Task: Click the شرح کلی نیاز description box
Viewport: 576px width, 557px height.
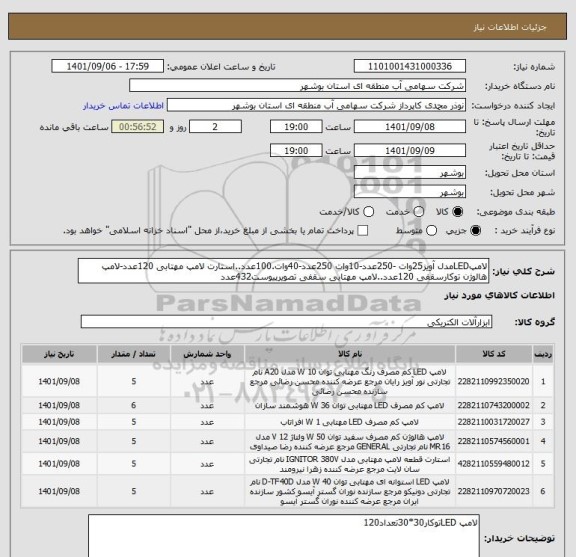Action: tap(283, 271)
